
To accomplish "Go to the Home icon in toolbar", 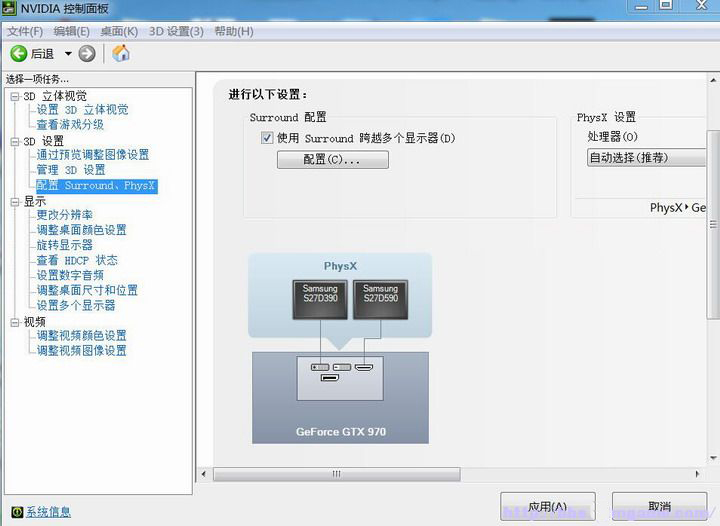I will pos(121,54).
